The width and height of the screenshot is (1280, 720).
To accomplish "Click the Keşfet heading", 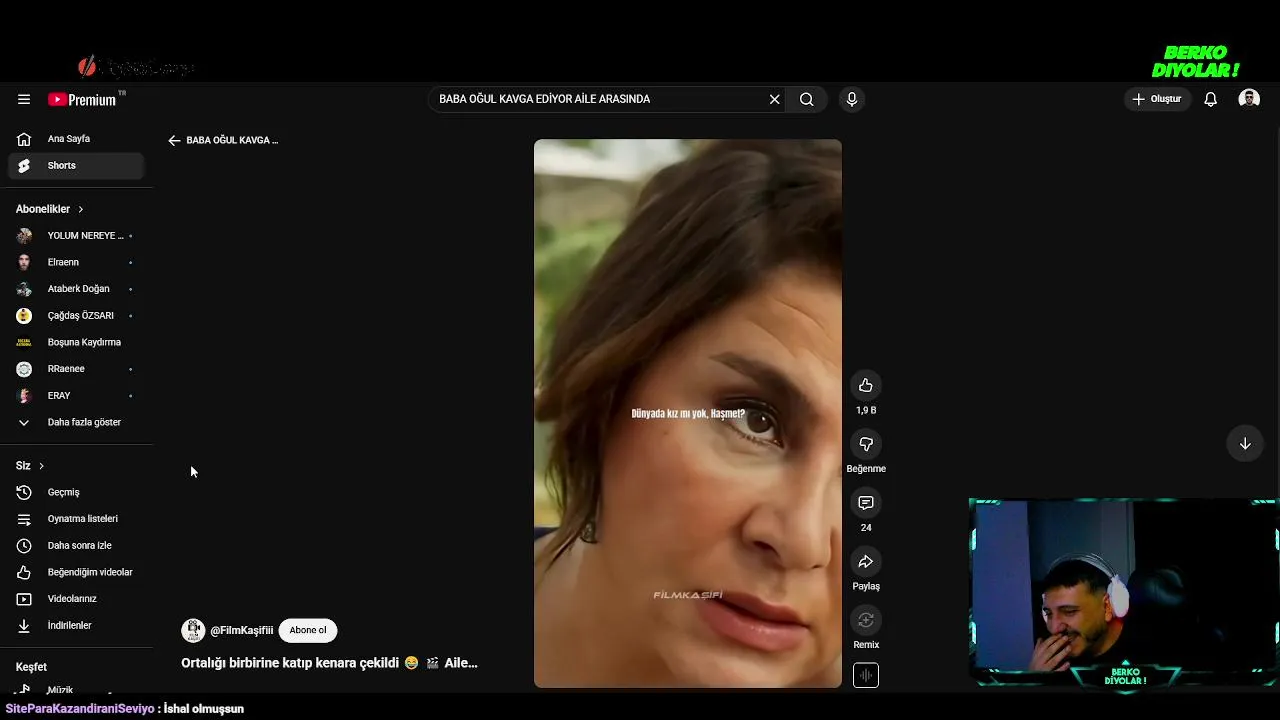I will [31, 667].
